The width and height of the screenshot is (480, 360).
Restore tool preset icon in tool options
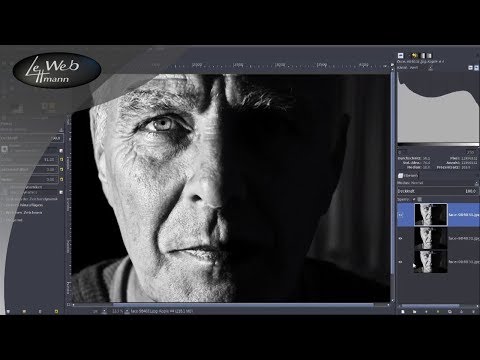[x=24, y=312]
